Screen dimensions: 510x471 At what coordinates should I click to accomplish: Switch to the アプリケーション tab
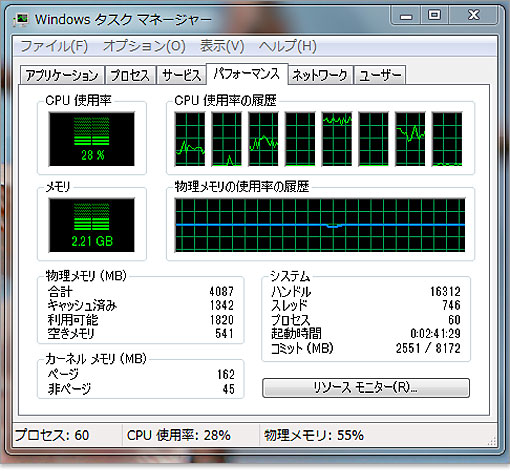coord(62,75)
